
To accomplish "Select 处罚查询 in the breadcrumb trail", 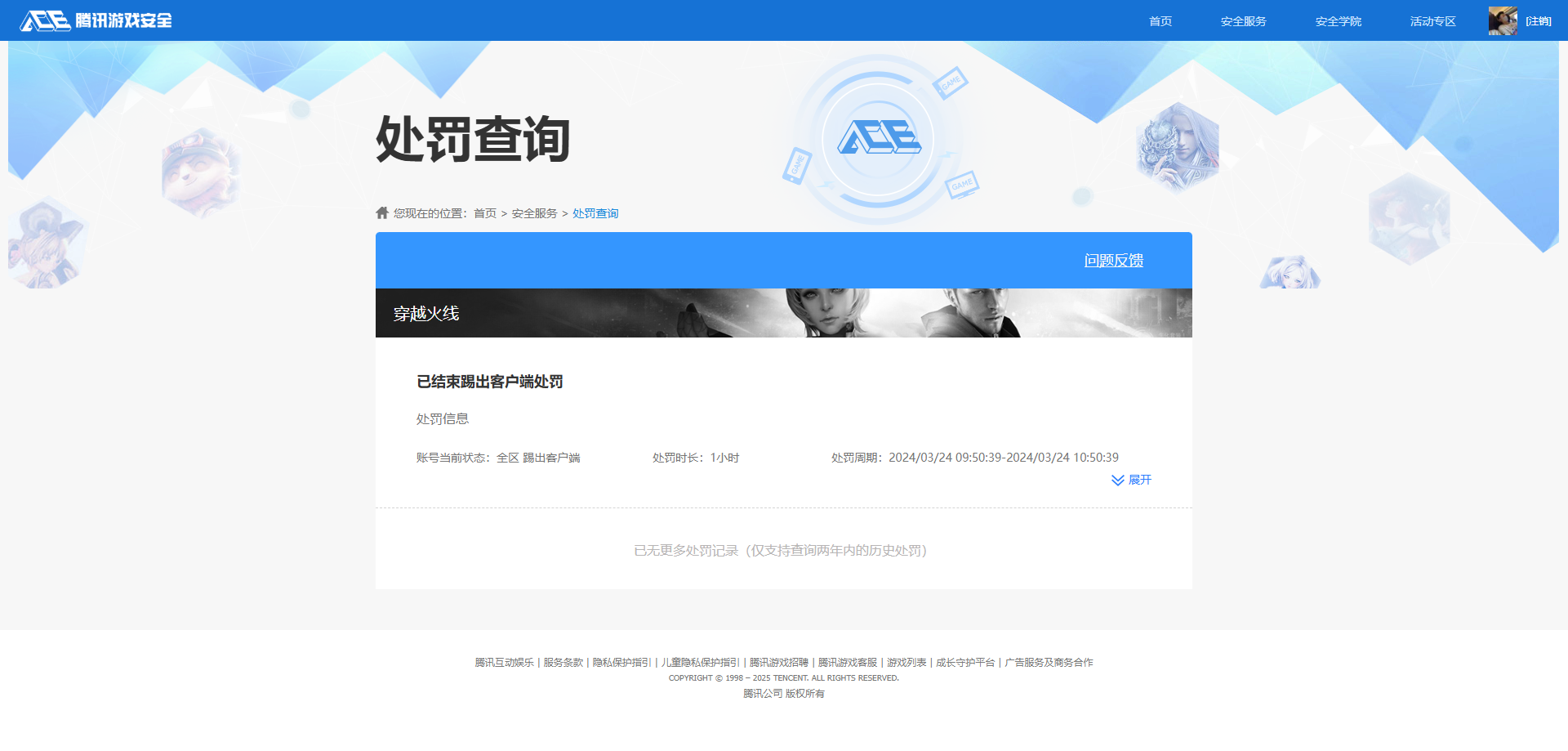I will point(595,212).
